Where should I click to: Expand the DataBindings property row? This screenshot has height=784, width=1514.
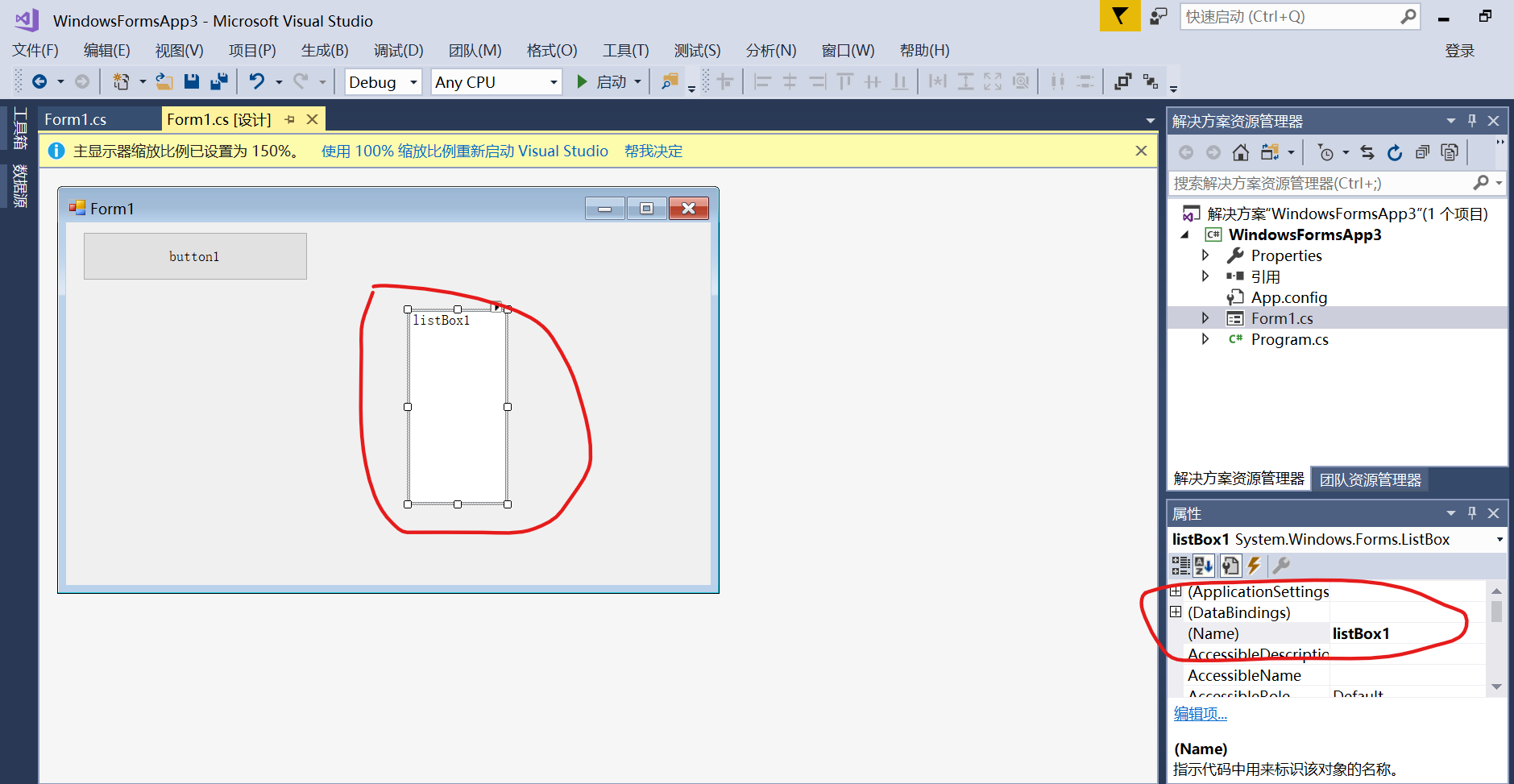coord(1177,612)
